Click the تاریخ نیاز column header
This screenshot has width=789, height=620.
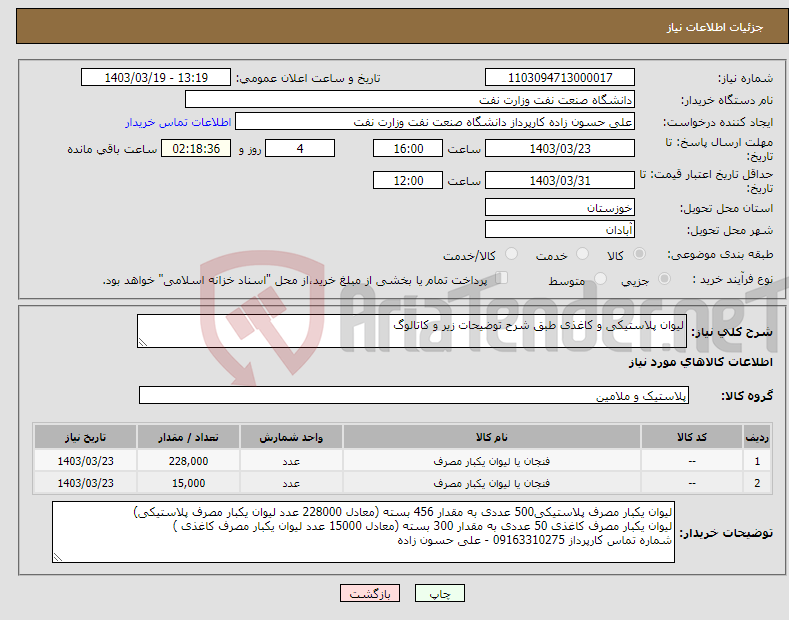pos(85,437)
